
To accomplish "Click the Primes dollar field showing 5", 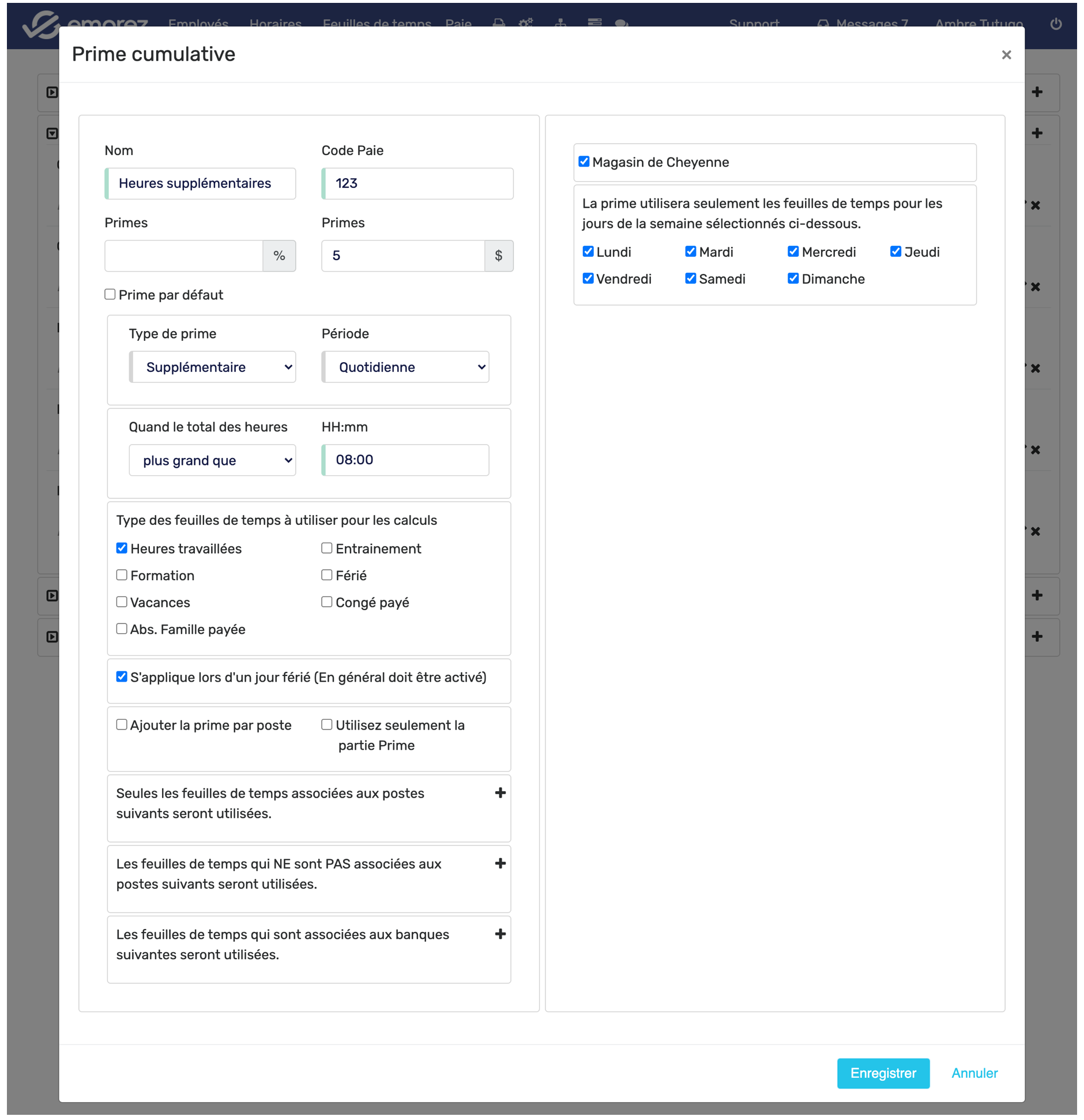I will pos(403,255).
